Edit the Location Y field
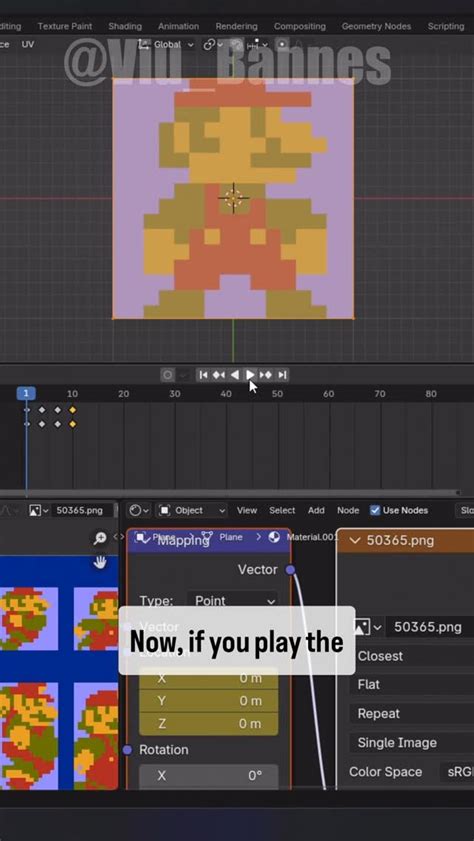Image resolution: width=474 pixels, height=841 pixels. point(209,701)
